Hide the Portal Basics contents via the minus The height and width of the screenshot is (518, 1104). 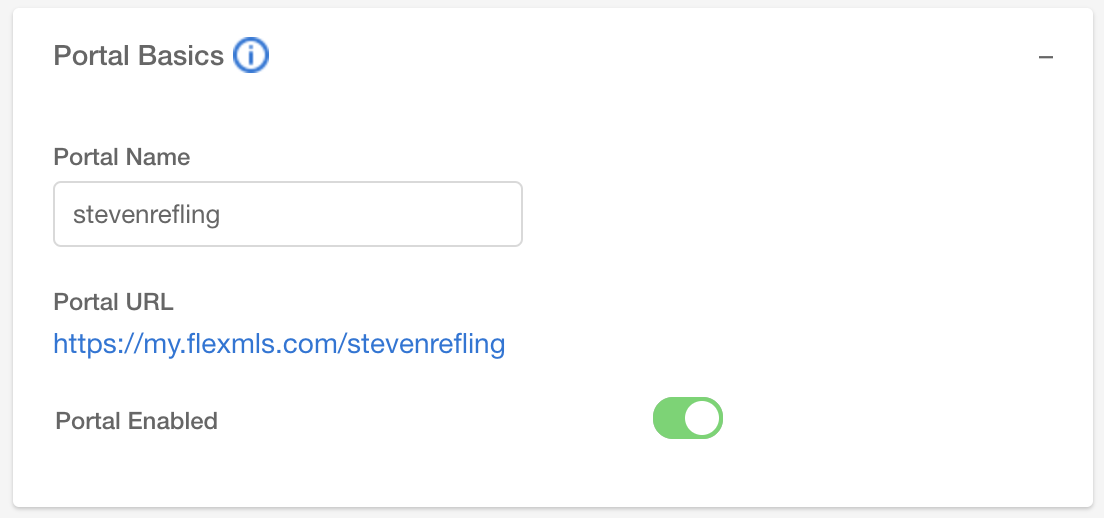click(1046, 57)
